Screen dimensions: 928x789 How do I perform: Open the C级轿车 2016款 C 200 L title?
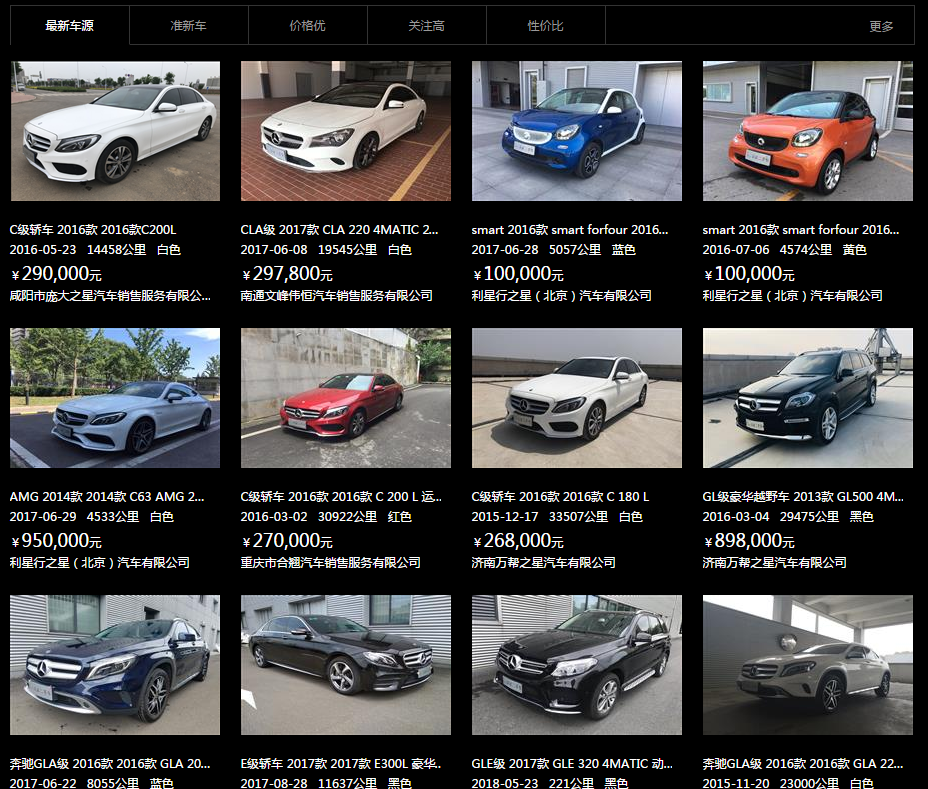[341, 497]
